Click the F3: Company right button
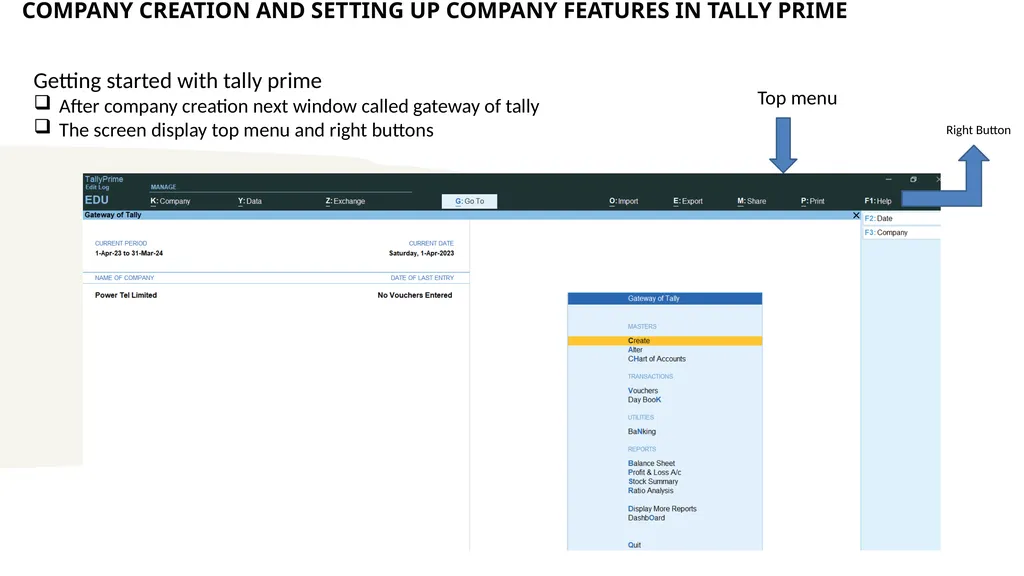1024x576 pixels. pos(901,232)
